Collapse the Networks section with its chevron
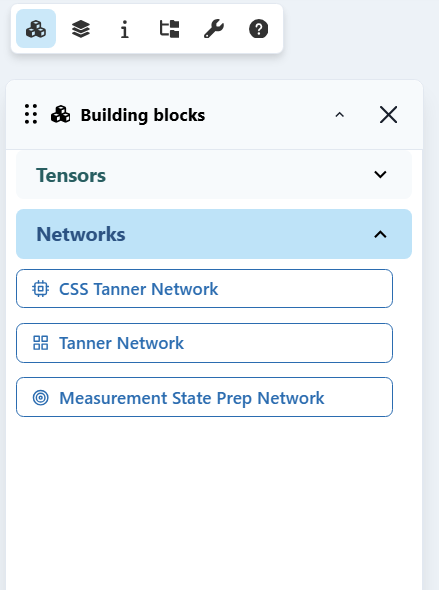Image resolution: width=439 pixels, height=590 pixels. (380, 234)
